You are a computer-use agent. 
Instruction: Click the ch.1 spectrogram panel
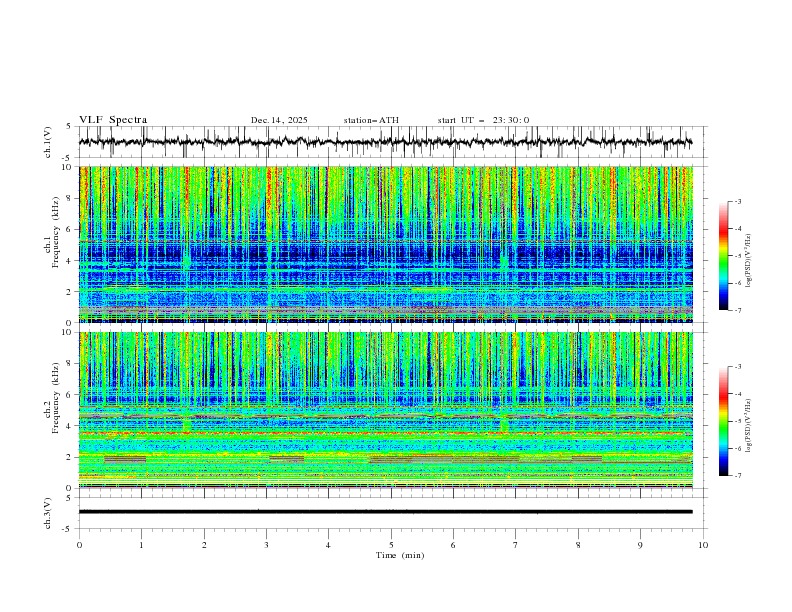pyautogui.click(x=385, y=244)
